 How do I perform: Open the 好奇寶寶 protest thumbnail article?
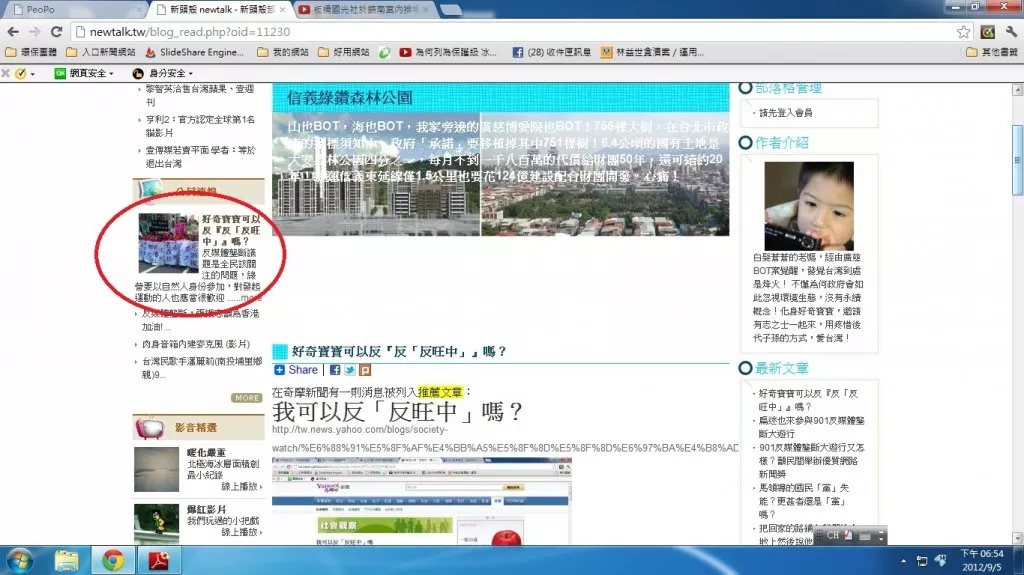168,243
